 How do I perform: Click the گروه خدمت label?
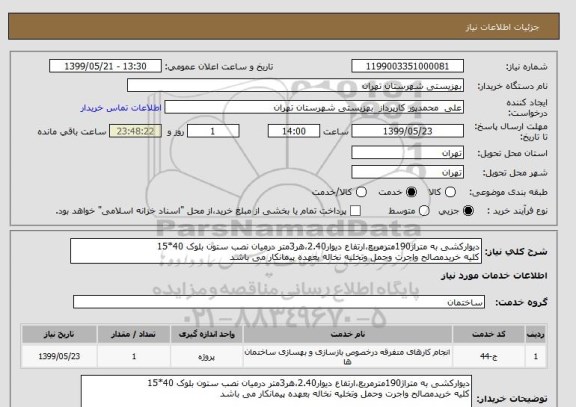tap(521, 302)
